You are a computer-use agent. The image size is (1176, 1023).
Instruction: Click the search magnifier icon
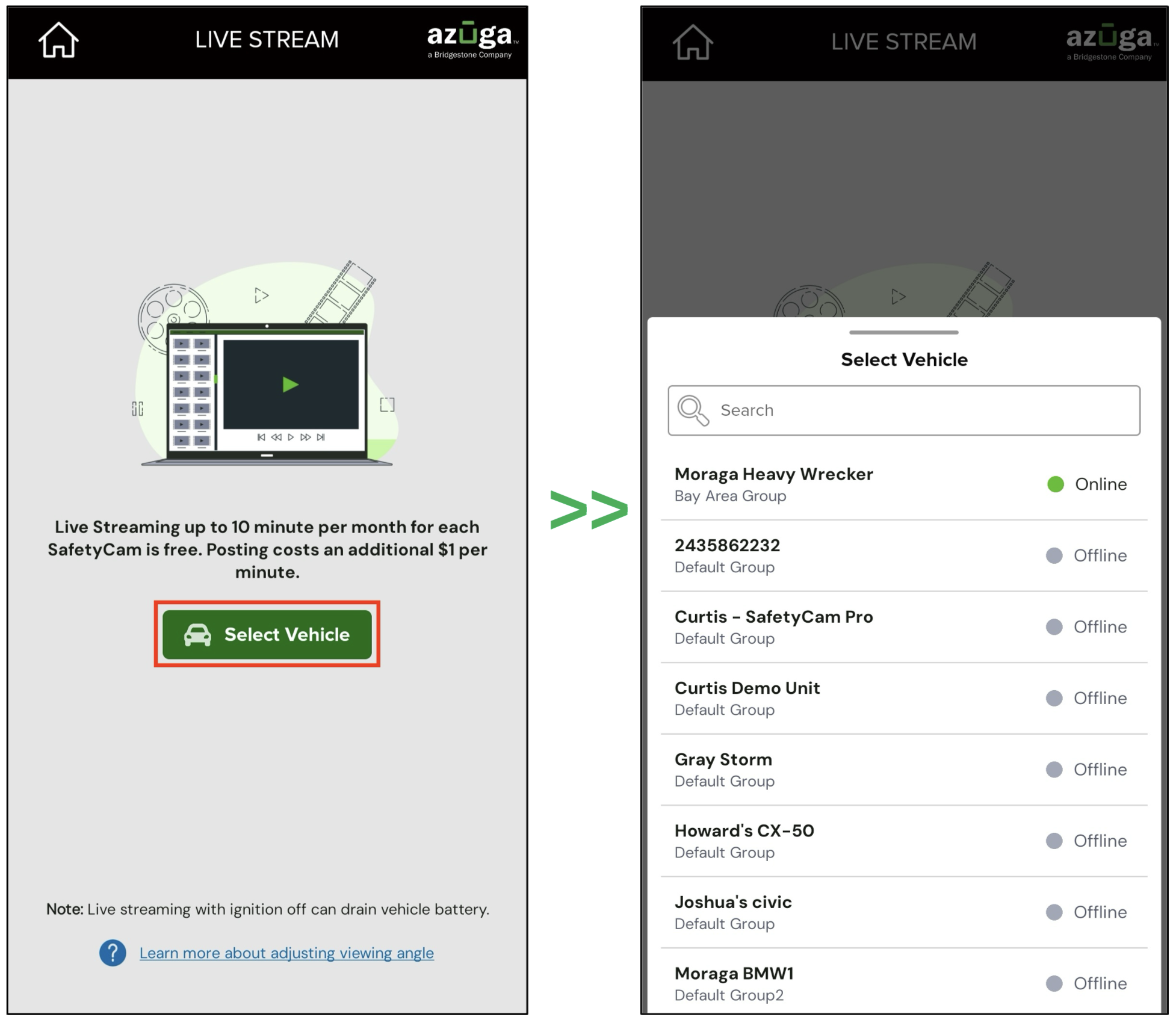(693, 410)
